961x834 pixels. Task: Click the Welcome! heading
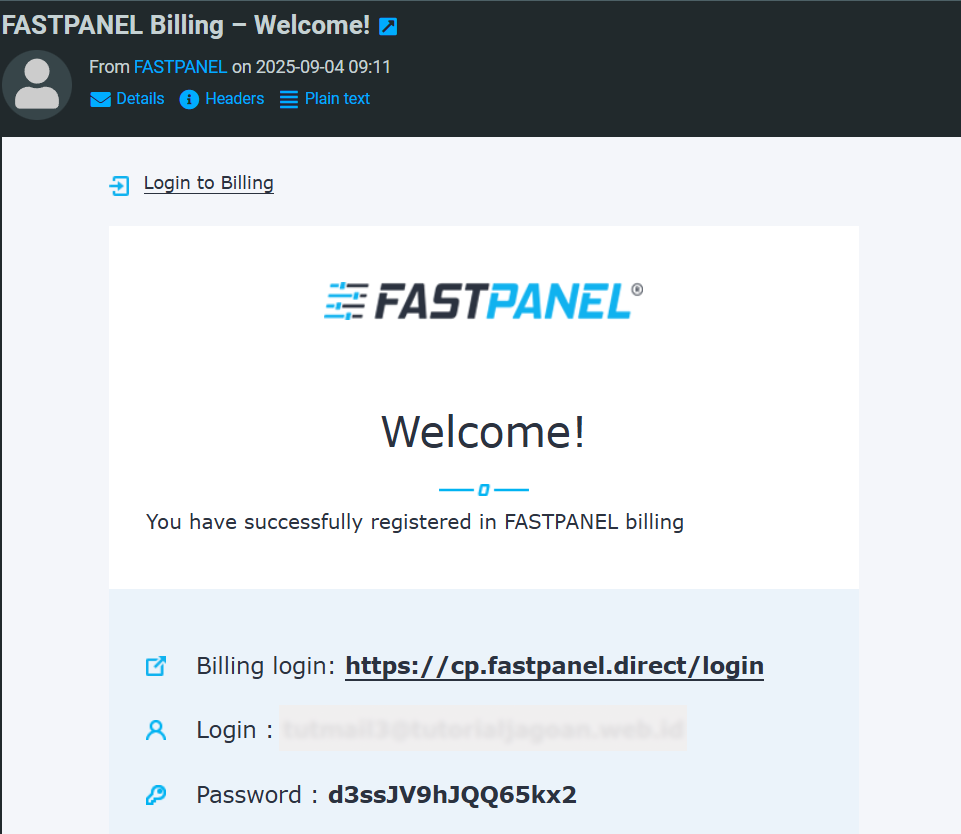[x=484, y=432]
